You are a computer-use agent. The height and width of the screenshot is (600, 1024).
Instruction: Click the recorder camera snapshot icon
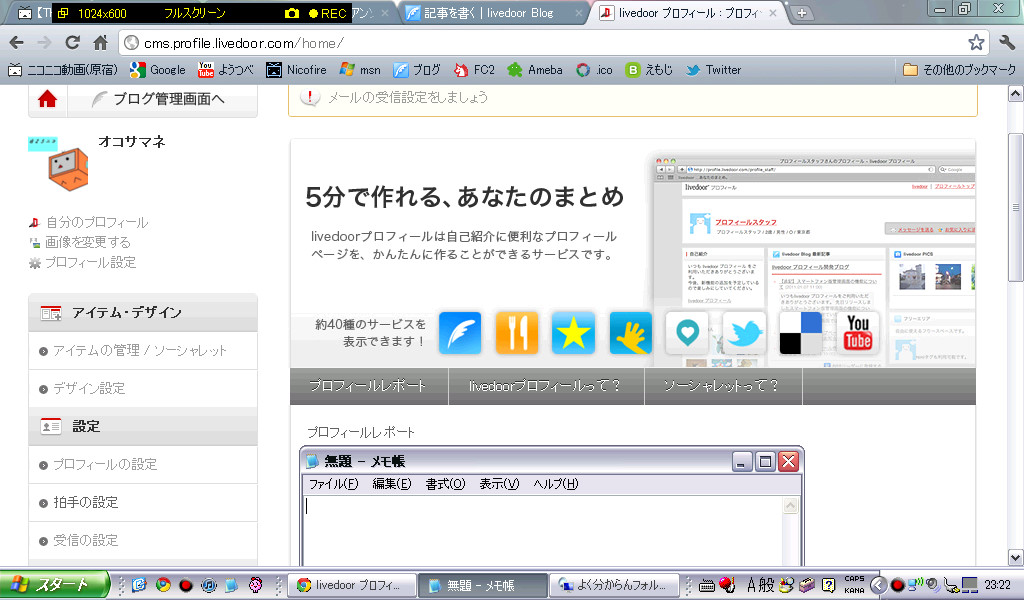click(x=292, y=13)
